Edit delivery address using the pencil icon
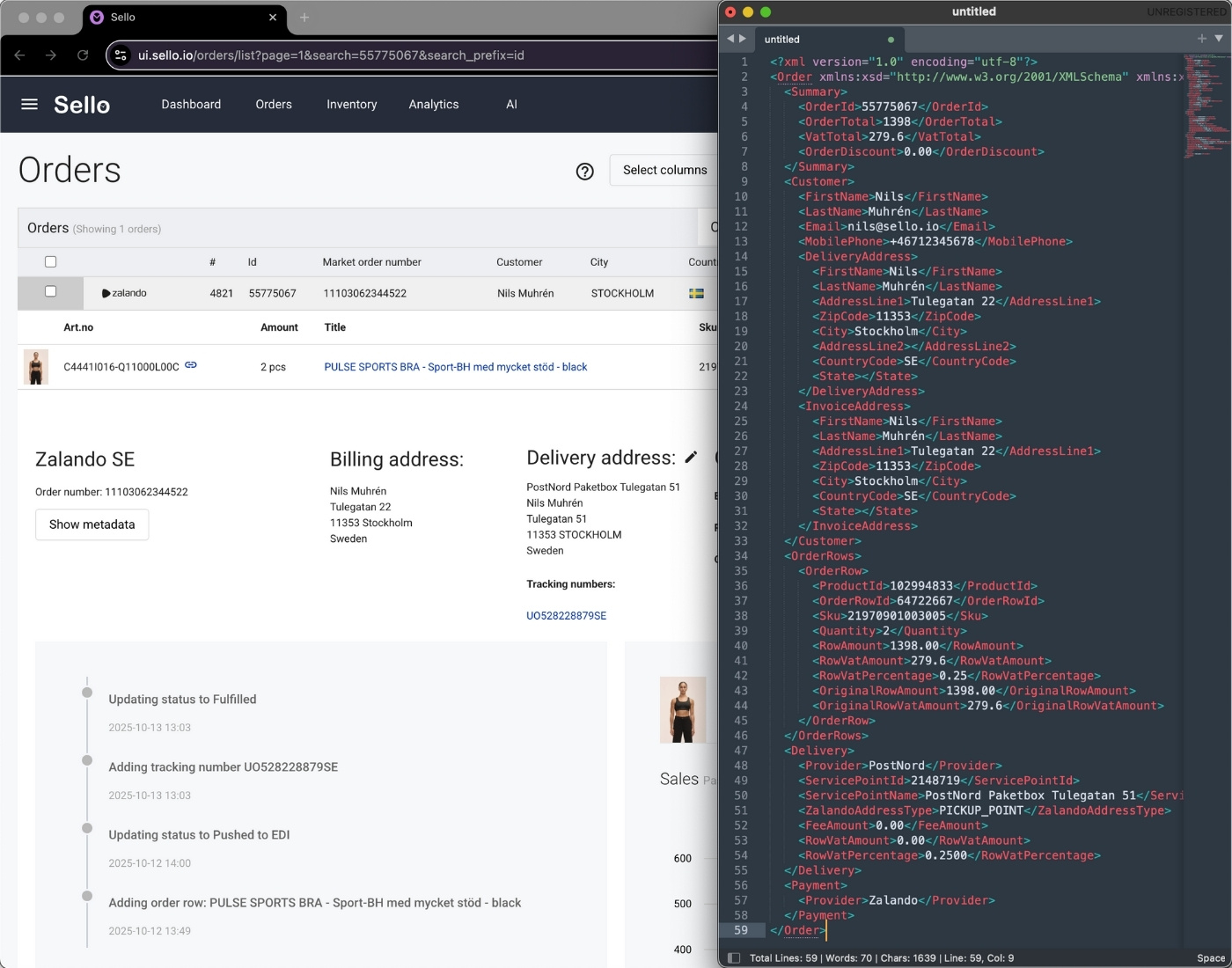This screenshot has height=968, width=1232. [x=692, y=457]
